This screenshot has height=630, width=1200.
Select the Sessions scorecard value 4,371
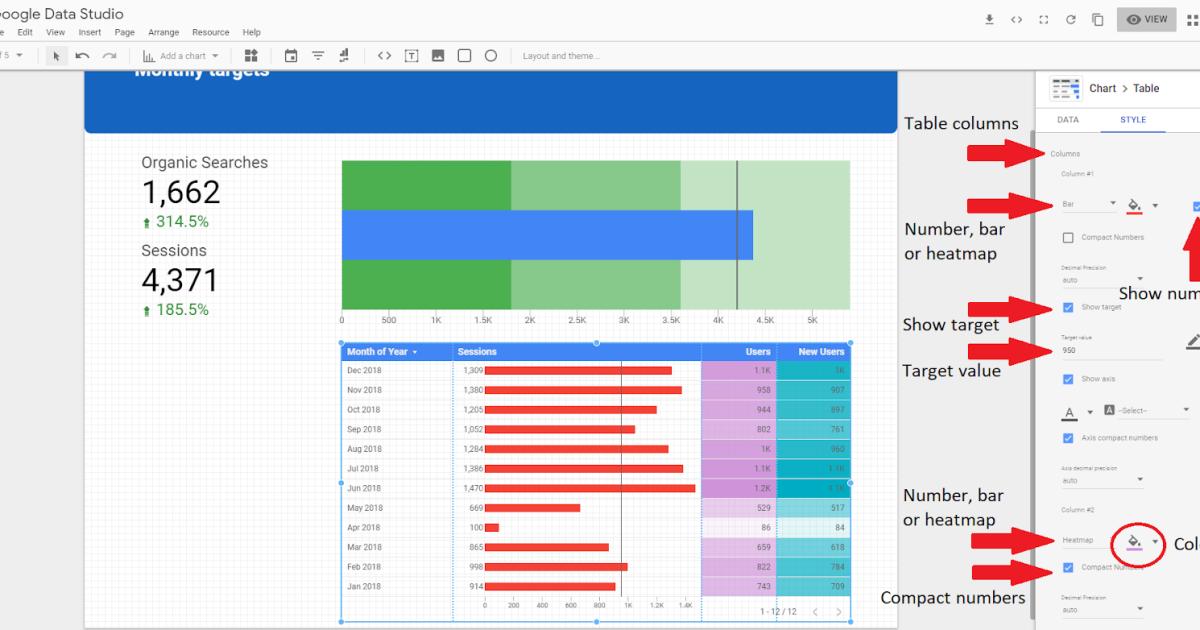(180, 280)
